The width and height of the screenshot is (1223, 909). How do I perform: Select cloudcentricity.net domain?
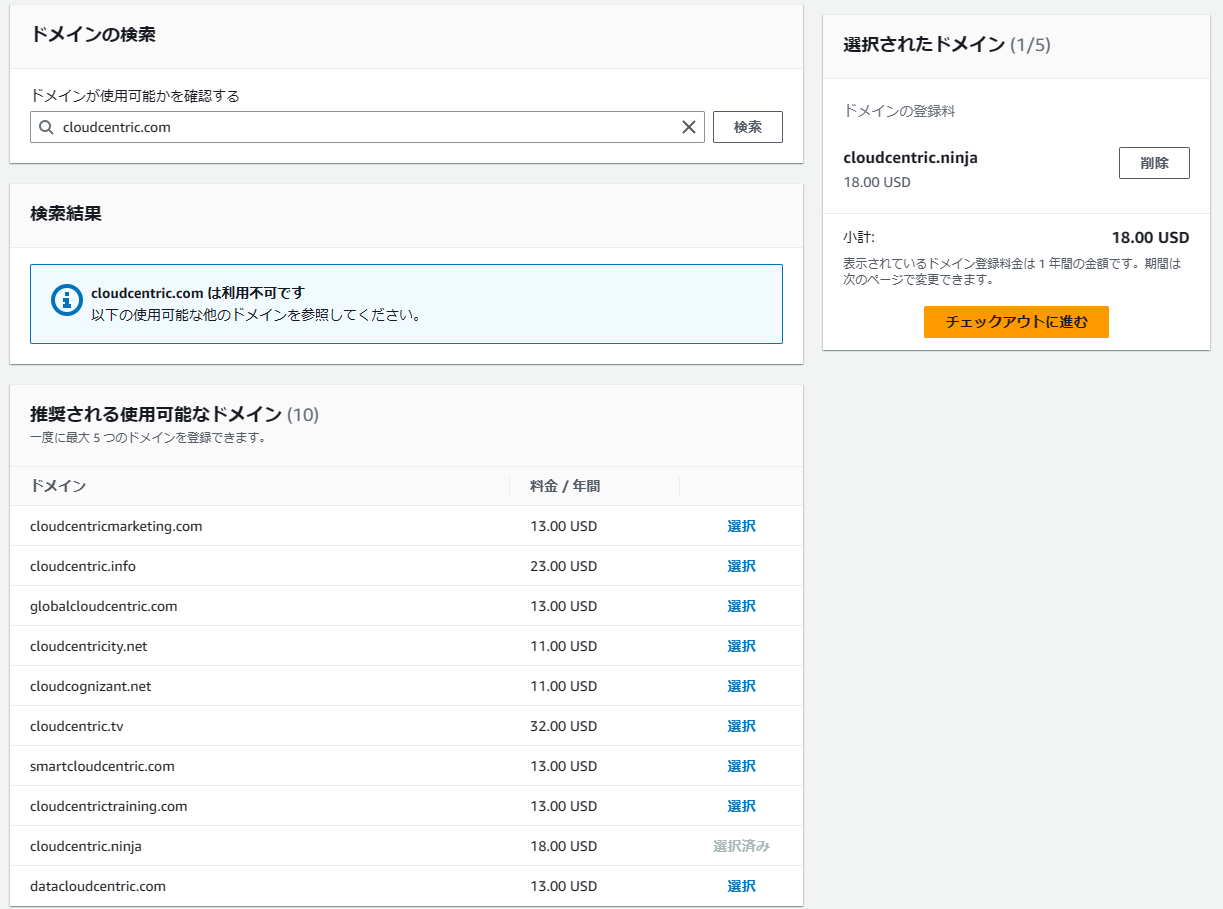(x=741, y=646)
